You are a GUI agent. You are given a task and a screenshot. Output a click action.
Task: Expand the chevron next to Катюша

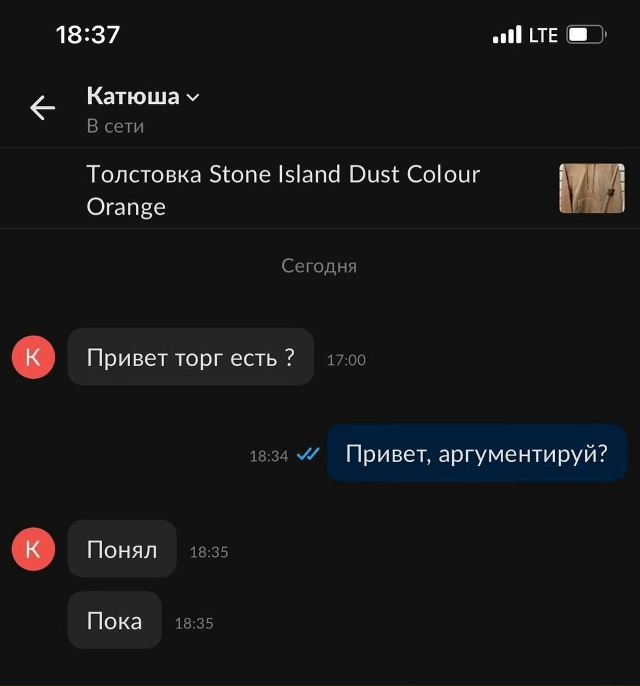193,97
